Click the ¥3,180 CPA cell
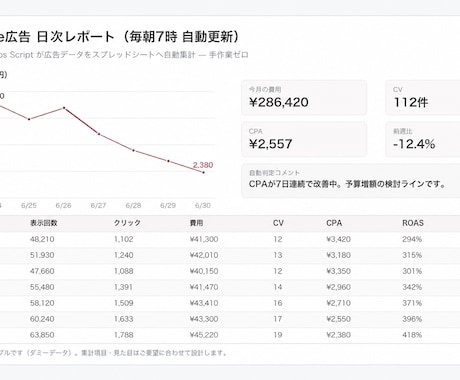The image size is (460, 380). 339,255
